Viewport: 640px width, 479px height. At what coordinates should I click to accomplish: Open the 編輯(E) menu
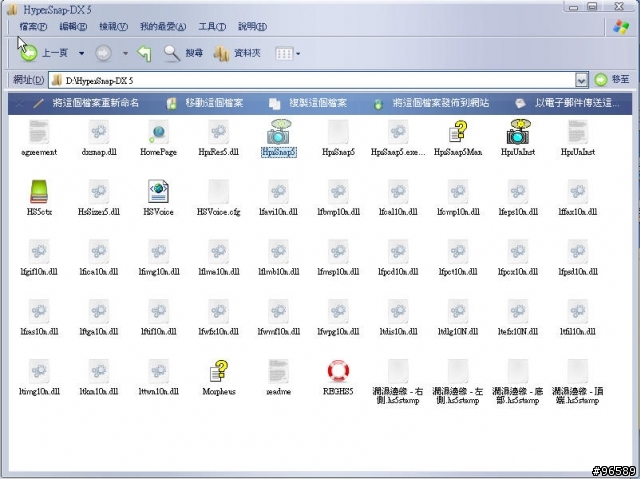tap(73, 27)
